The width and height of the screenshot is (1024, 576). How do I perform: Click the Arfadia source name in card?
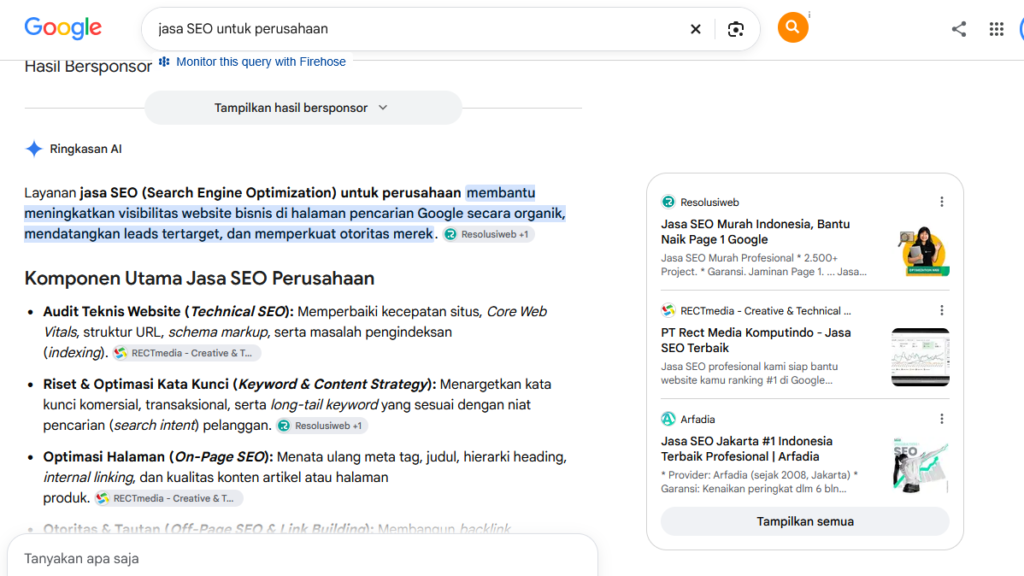coord(697,419)
